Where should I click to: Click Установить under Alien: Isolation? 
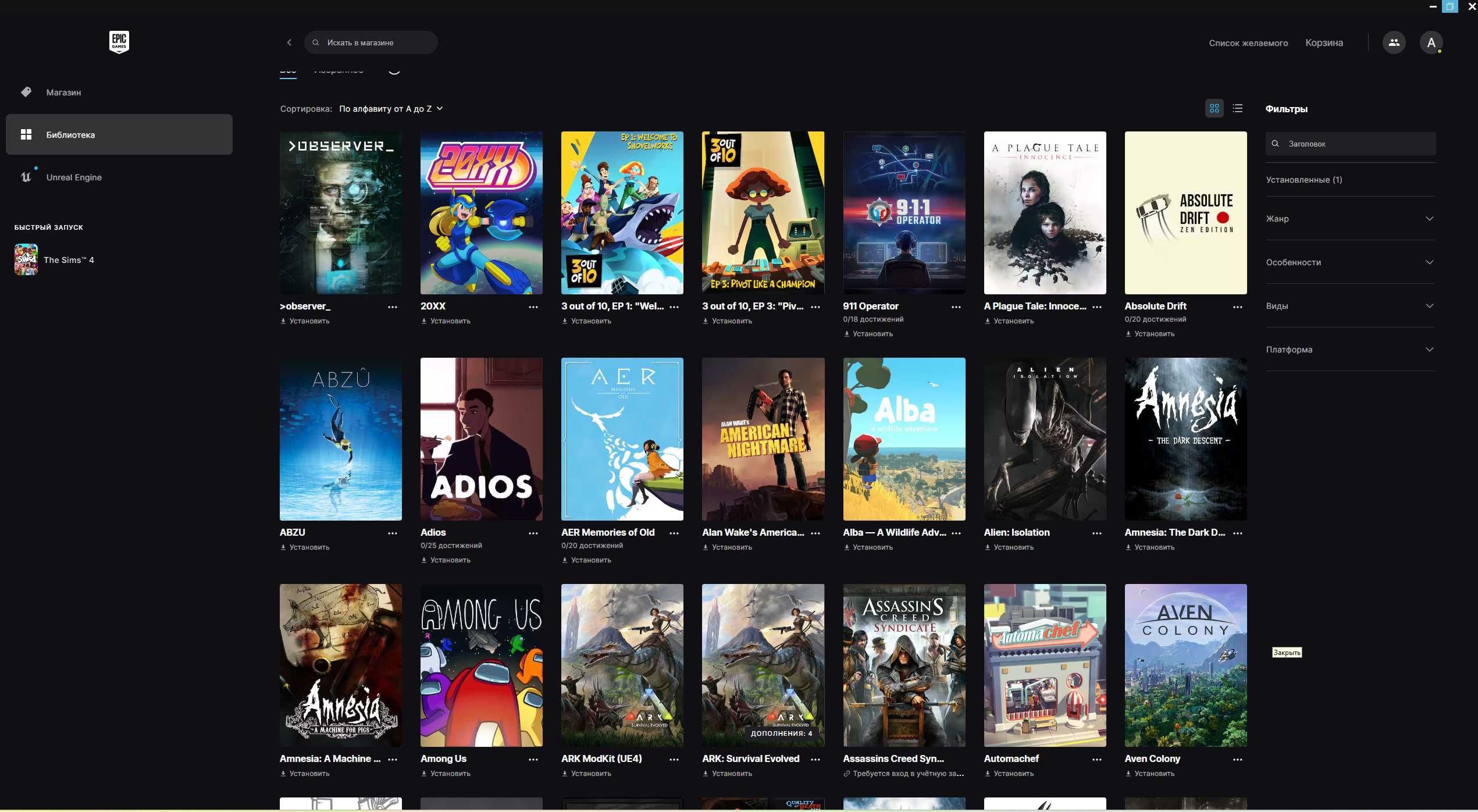pos(1009,547)
